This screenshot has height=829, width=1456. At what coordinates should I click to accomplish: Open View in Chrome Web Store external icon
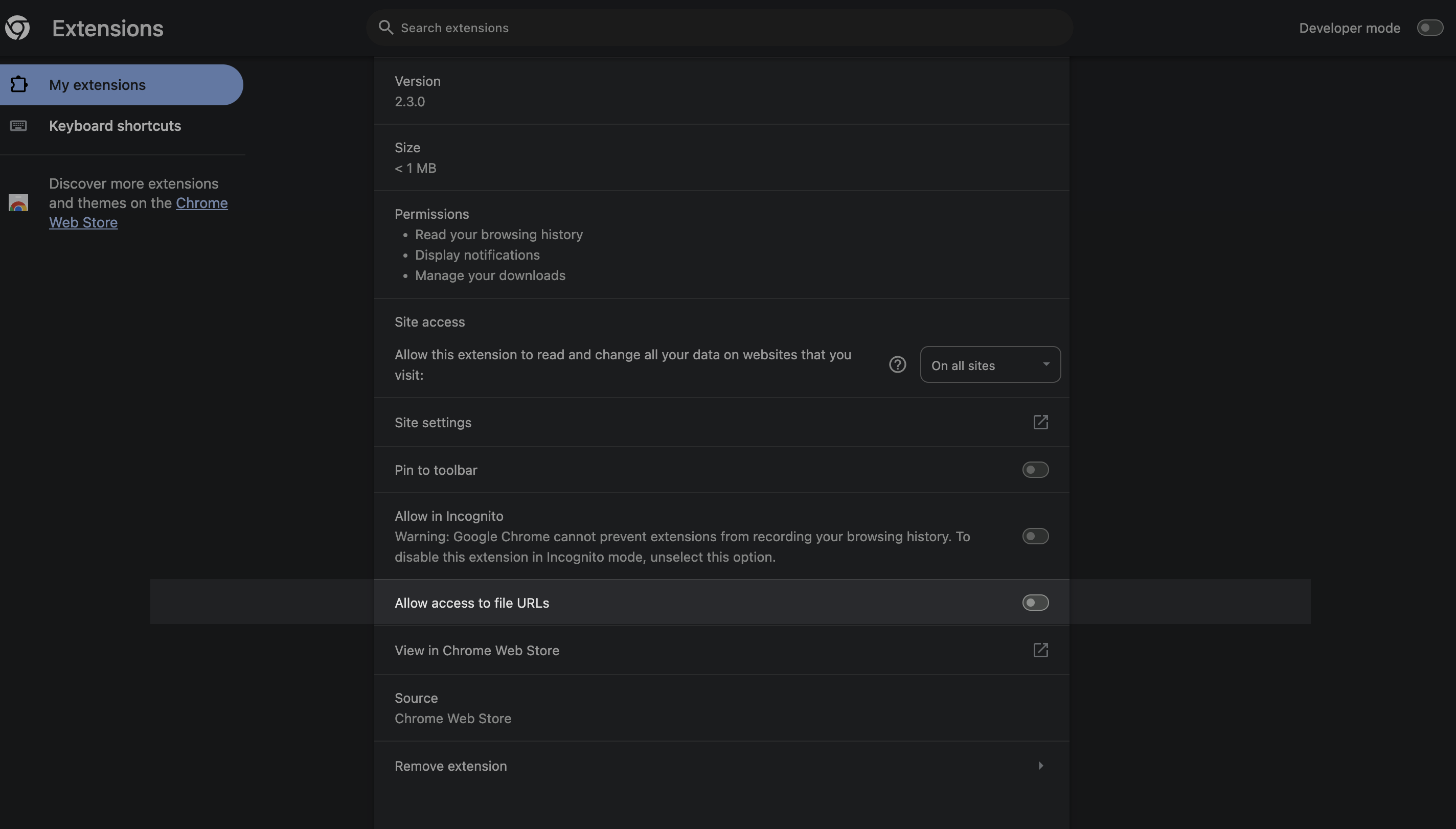(1040, 650)
